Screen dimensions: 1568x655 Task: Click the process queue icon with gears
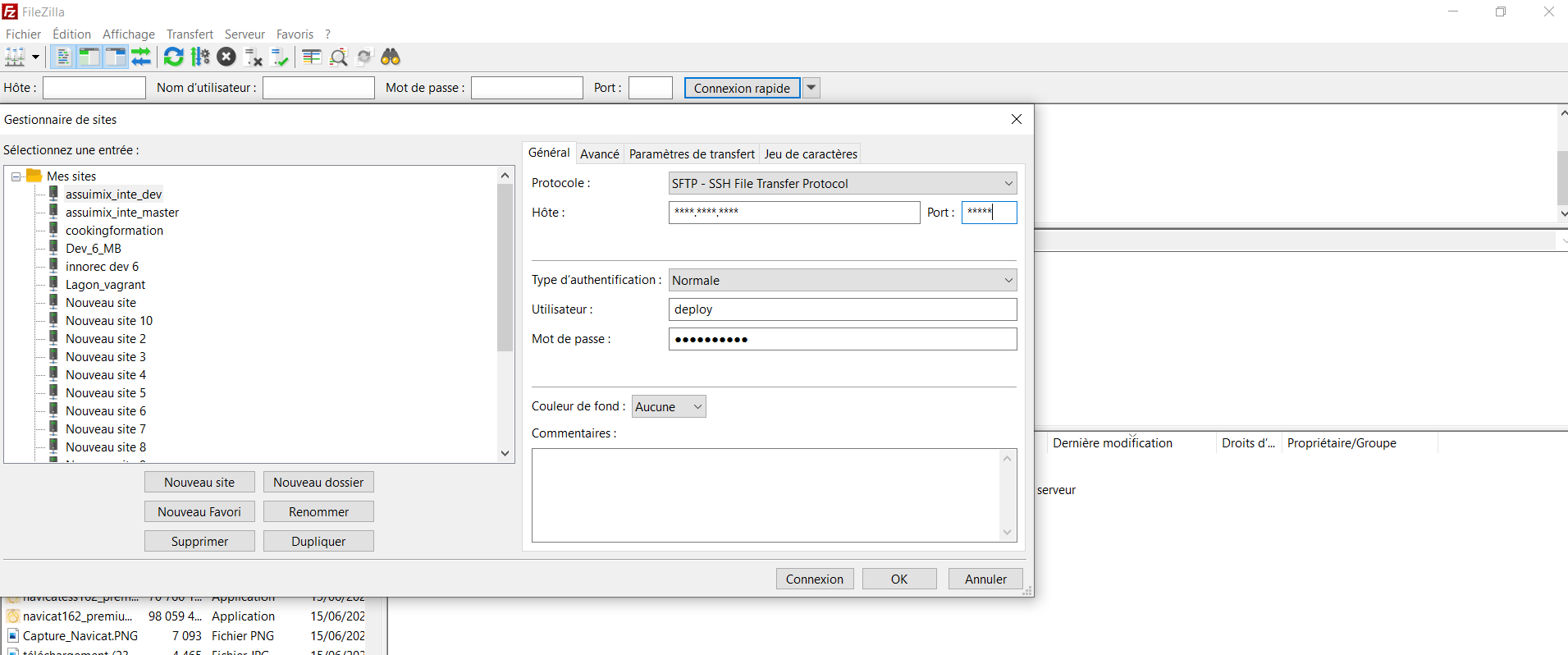click(x=200, y=57)
